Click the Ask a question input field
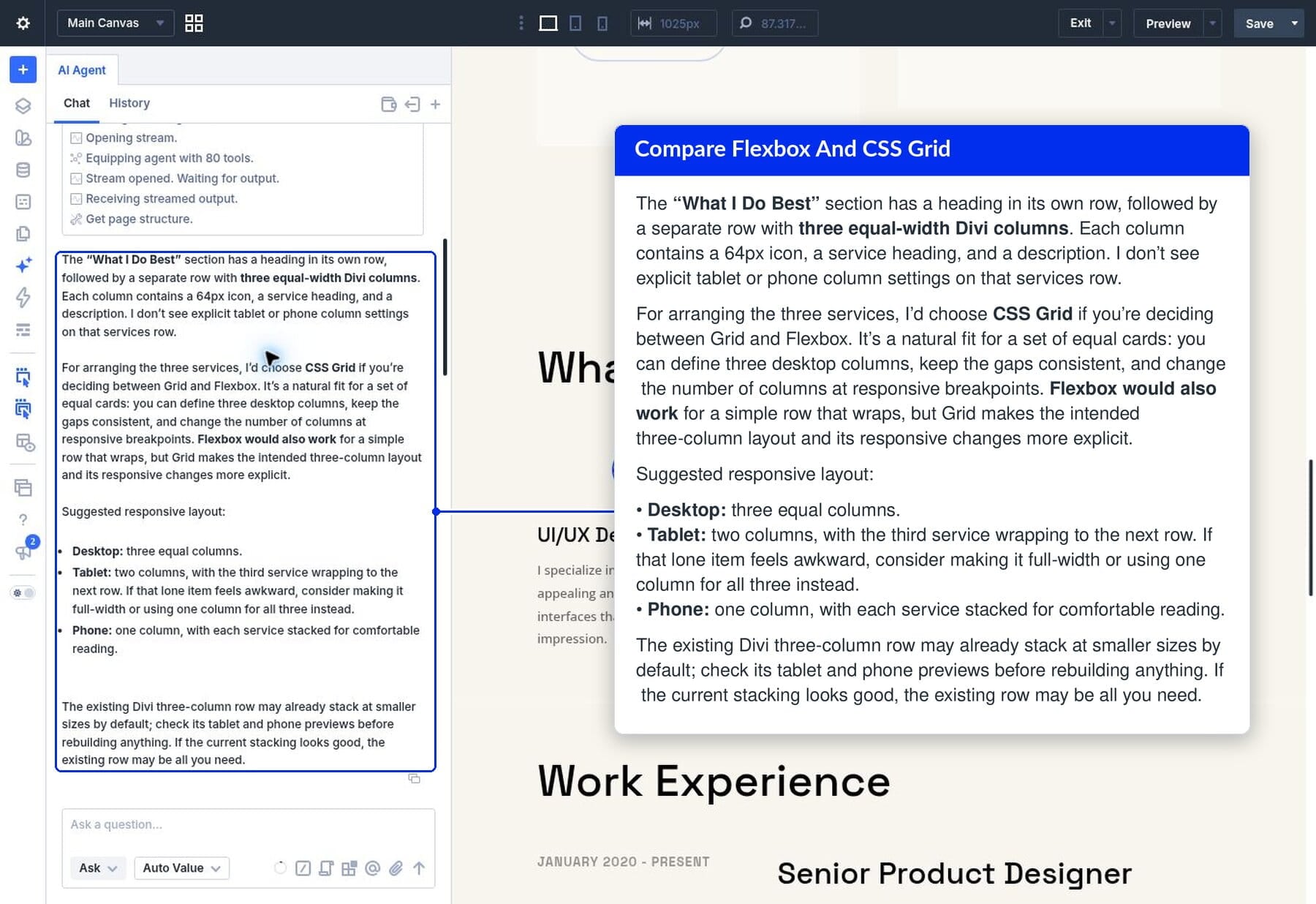 [x=248, y=825]
